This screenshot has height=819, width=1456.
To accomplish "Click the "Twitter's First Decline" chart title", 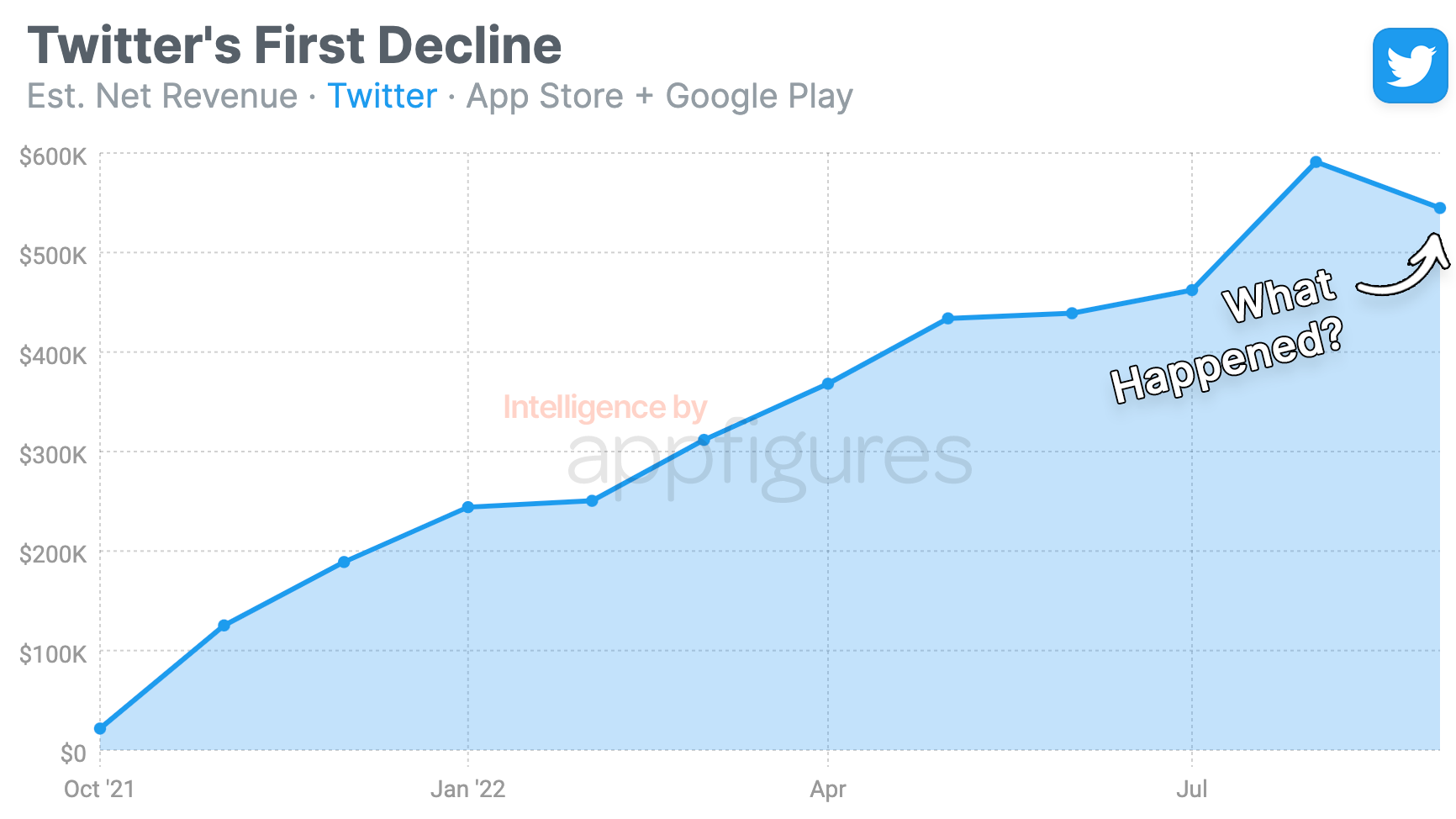I will pyautogui.click(x=294, y=45).
